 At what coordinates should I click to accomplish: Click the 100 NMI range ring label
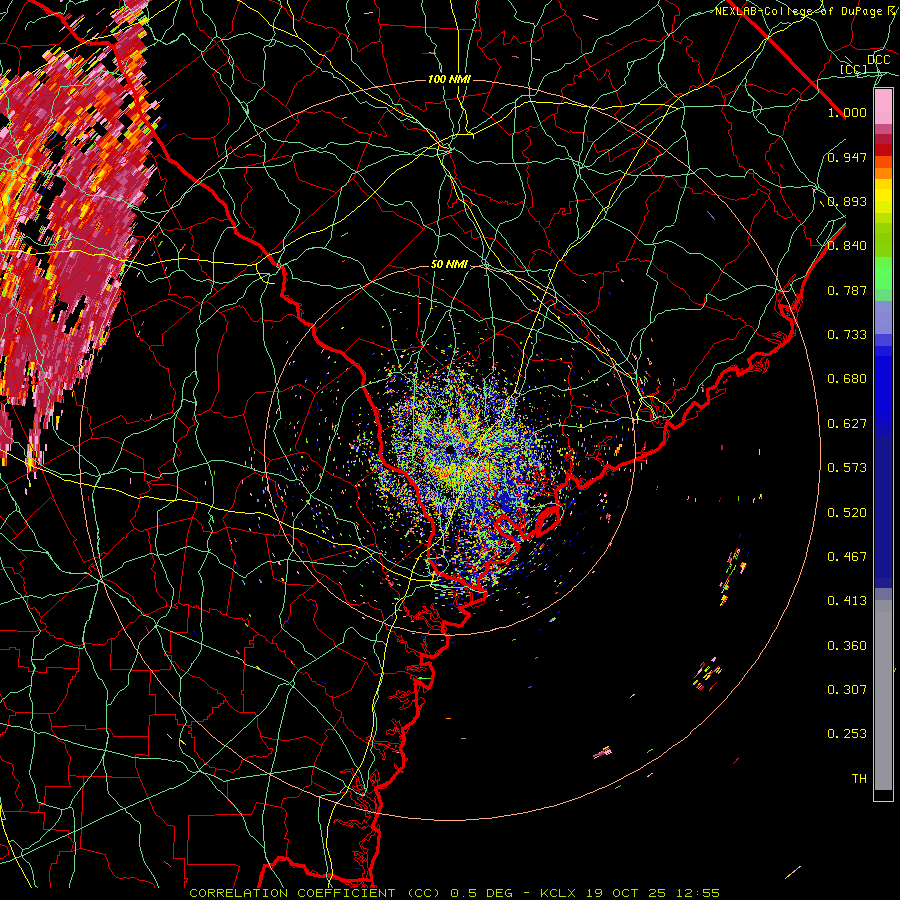(449, 79)
